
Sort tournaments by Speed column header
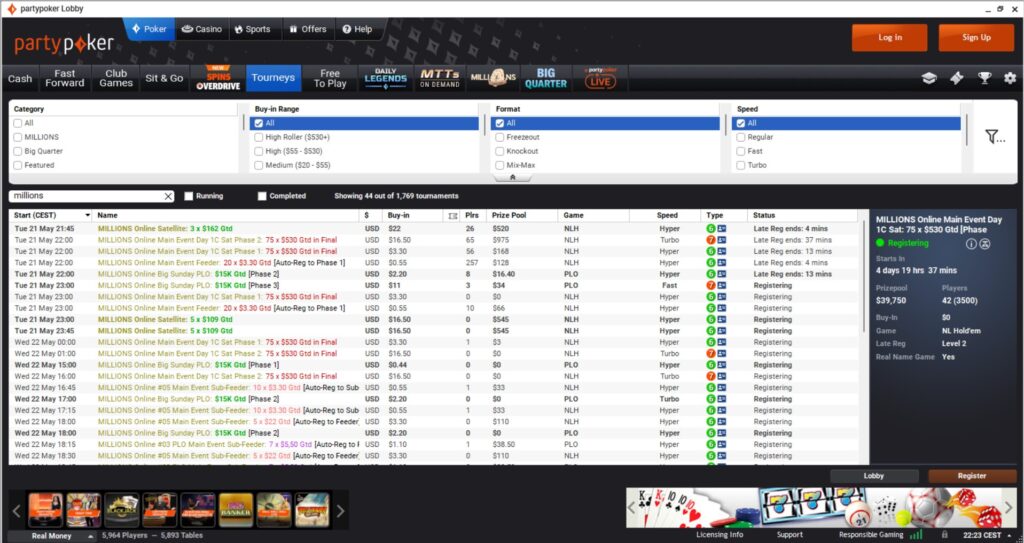pyautogui.click(x=667, y=216)
